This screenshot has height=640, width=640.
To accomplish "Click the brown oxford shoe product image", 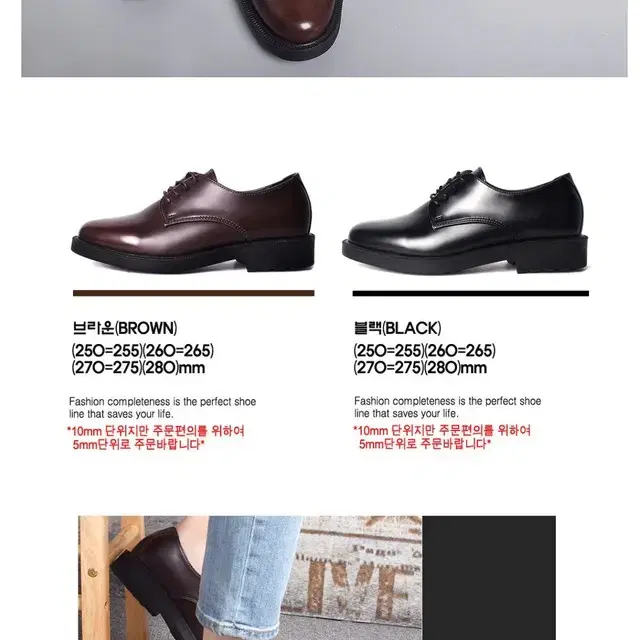I will click(193, 221).
